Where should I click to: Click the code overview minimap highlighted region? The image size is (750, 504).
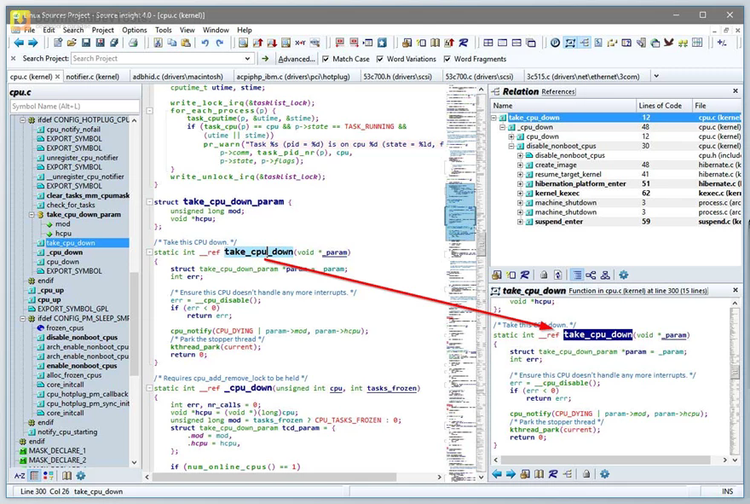coord(460,211)
